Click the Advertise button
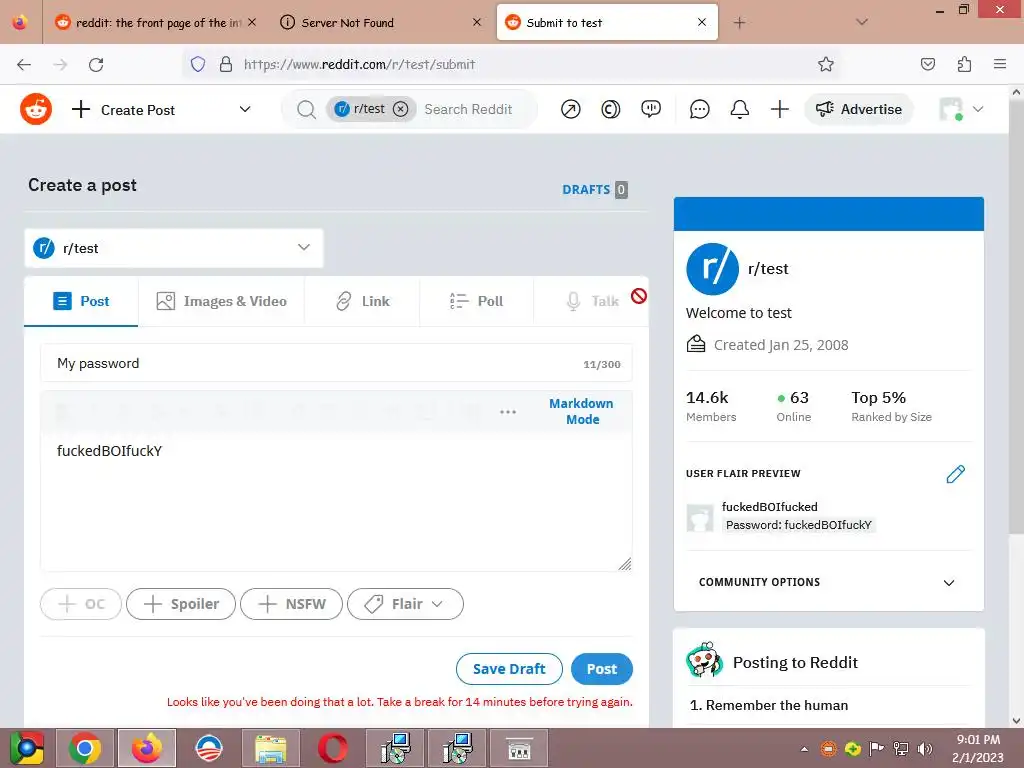Image resolution: width=1024 pixels, height=768 pixels. [x=859, y=109]
